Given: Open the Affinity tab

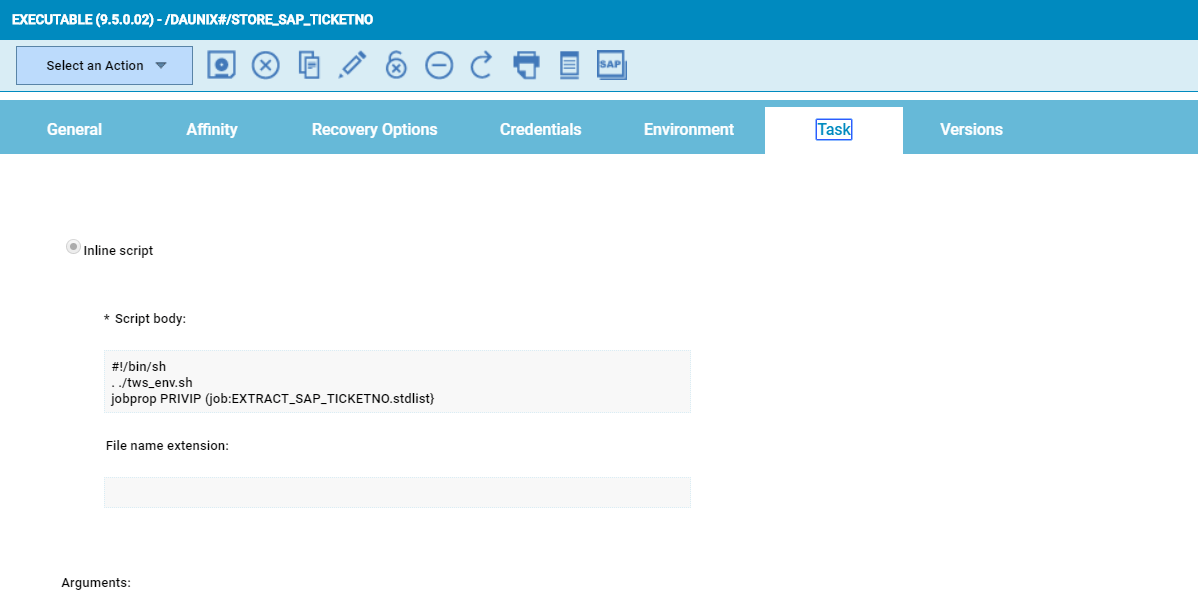Looking at the screenshot, I should (212, 130).
